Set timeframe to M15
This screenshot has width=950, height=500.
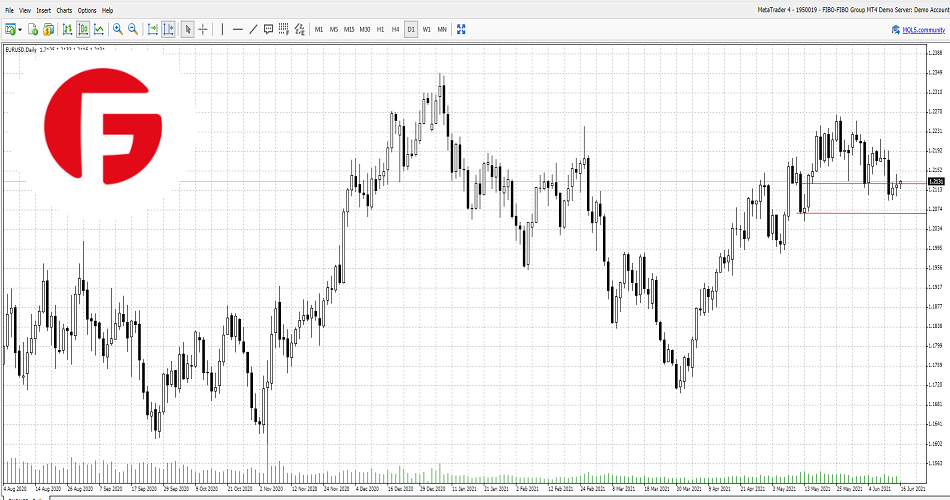point(349,29)
